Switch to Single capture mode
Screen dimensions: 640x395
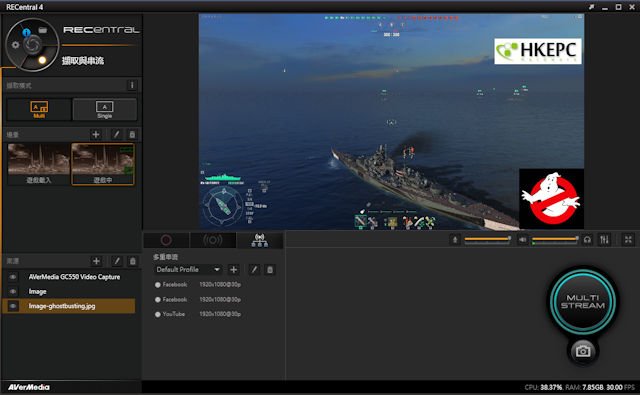(x=104, y=109)
